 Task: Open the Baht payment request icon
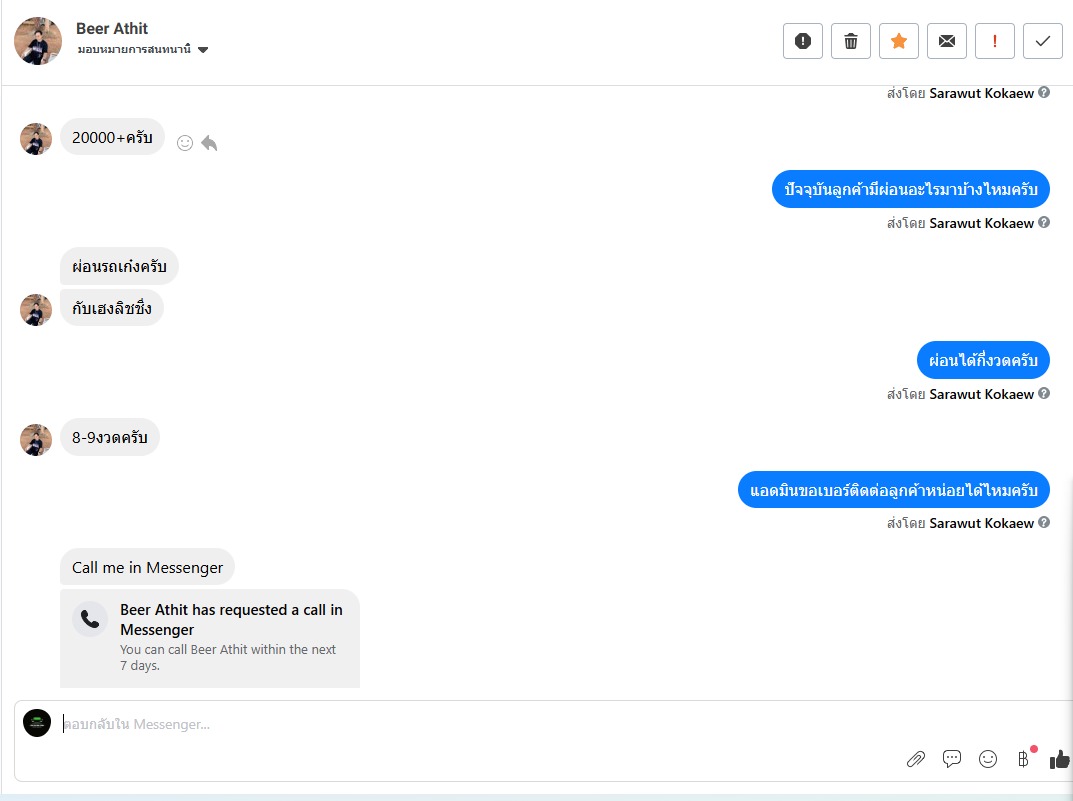(x=1024, y=758)
